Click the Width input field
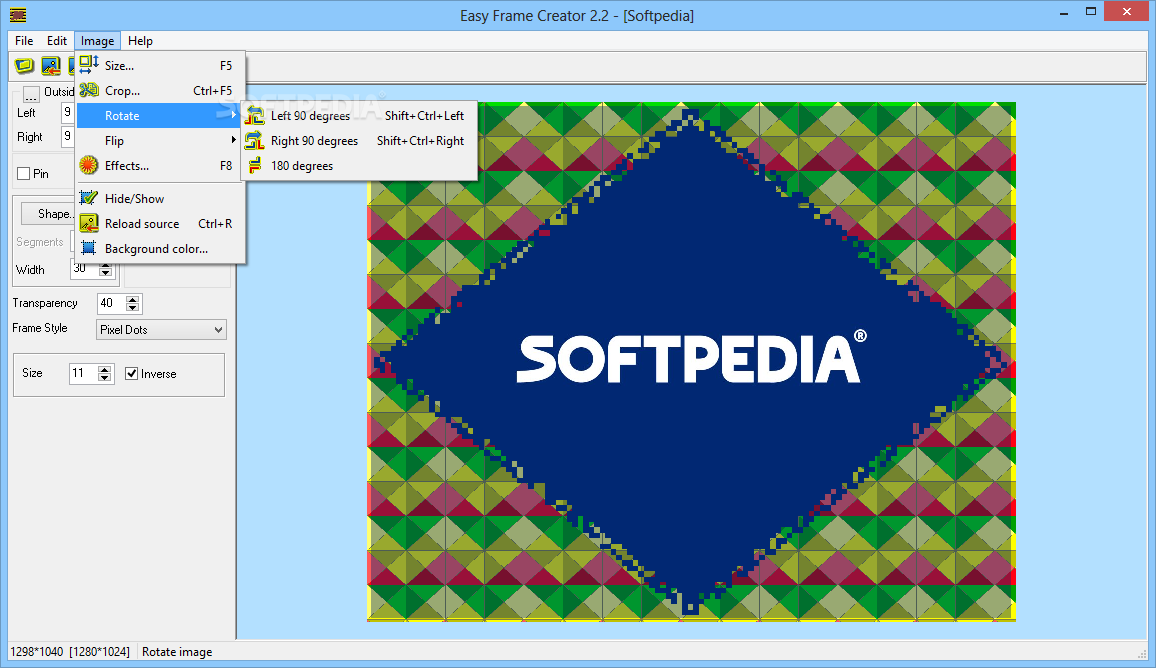Screen dimensions: 1156x668 [85, 269]
